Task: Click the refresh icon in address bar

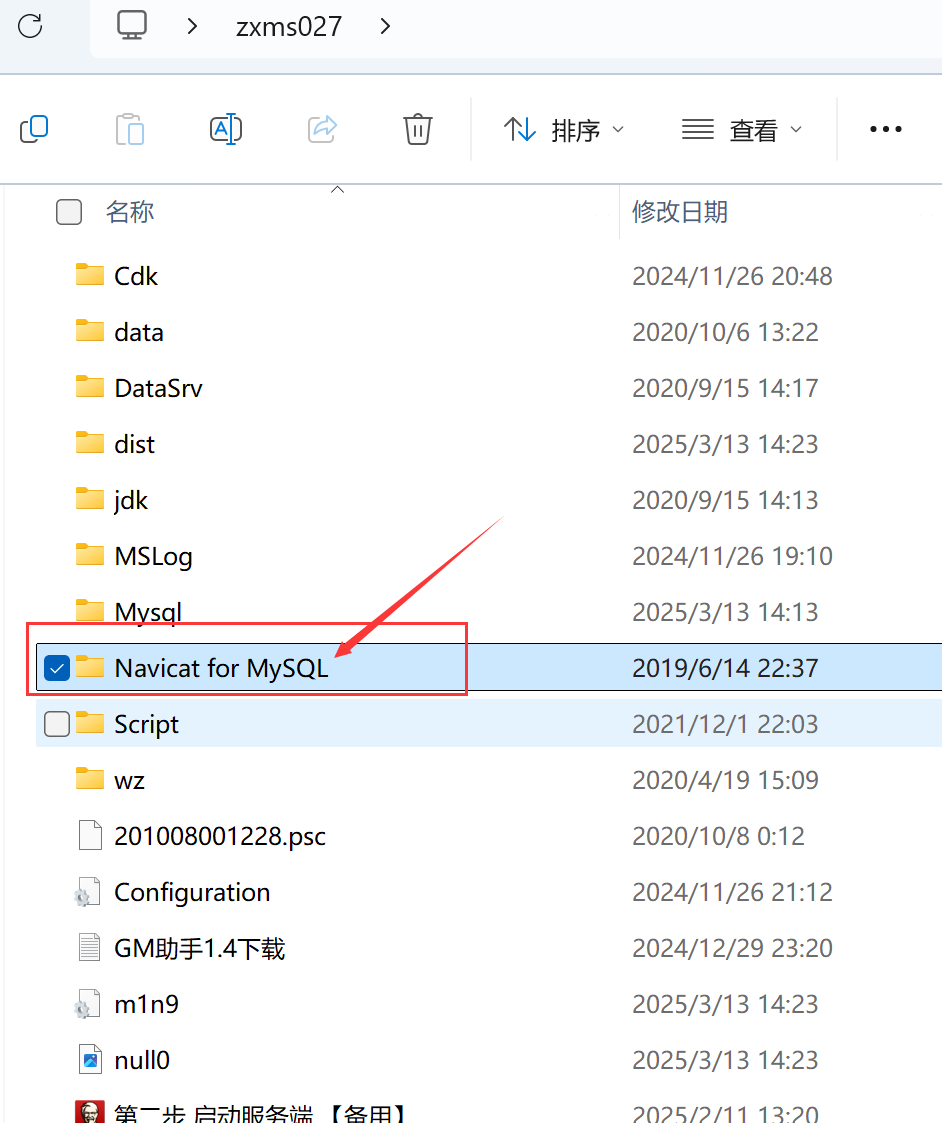Action: (x=30, y=26)
